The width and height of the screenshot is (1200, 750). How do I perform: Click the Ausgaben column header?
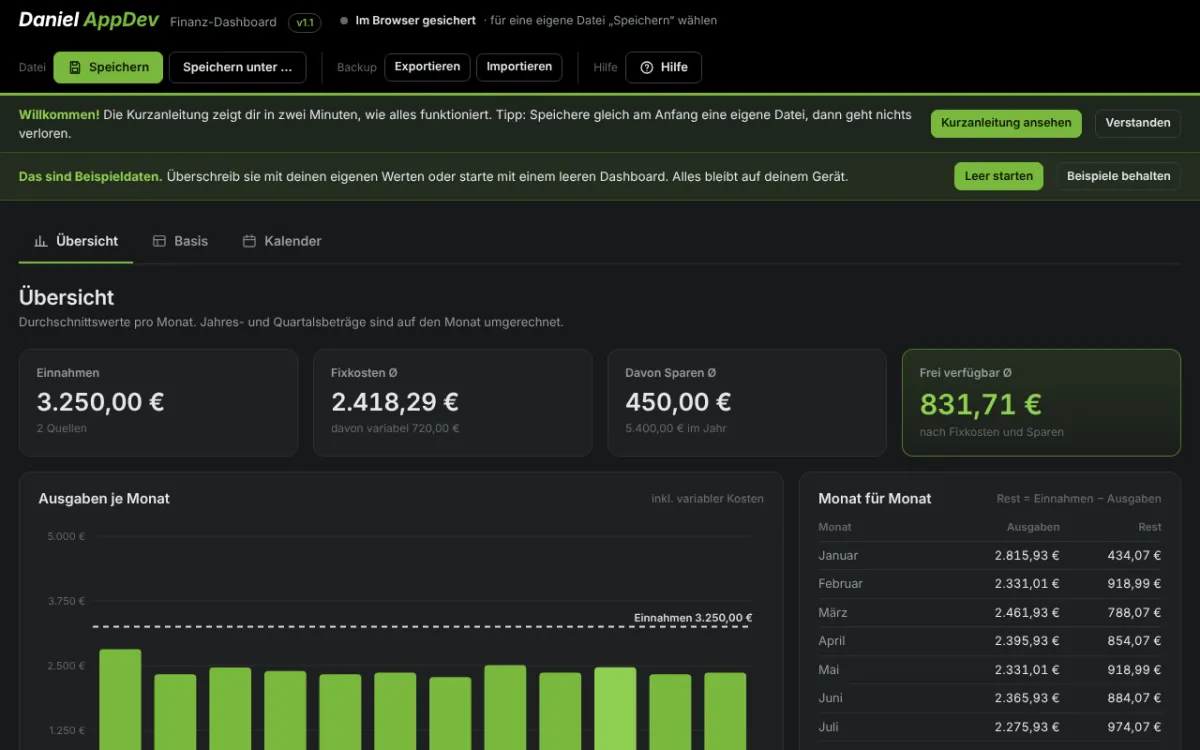1033,527
